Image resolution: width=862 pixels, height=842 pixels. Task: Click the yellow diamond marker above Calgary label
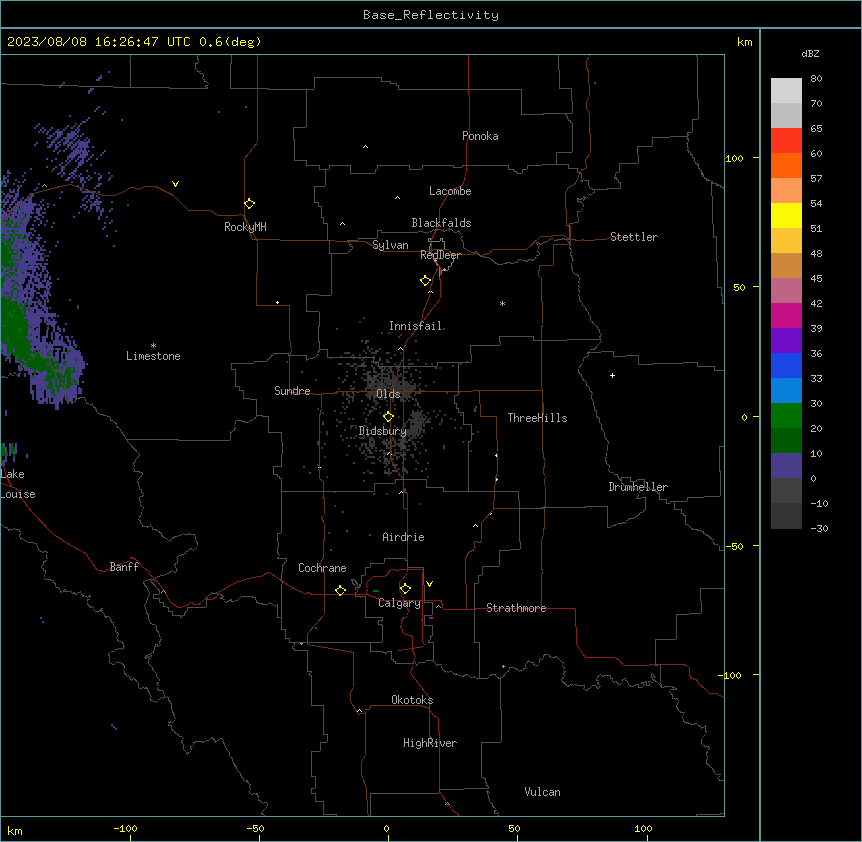pos(405,589)
